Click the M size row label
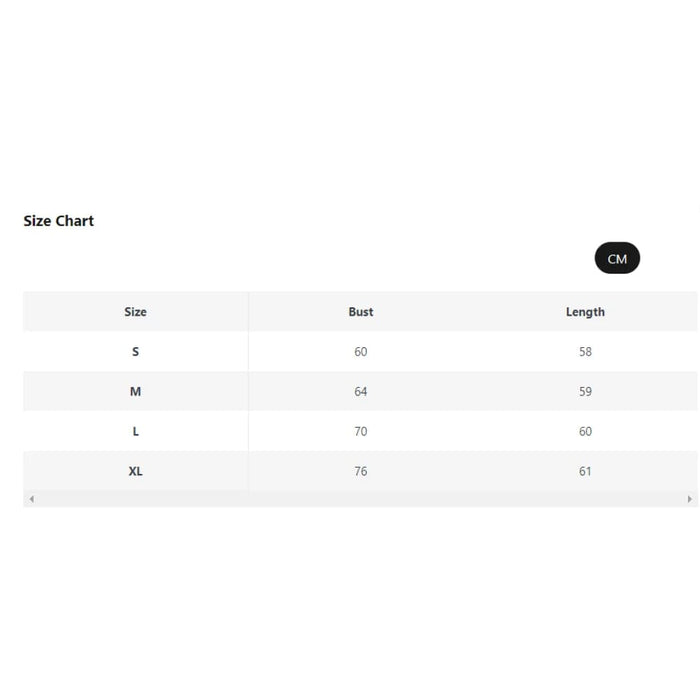The width and height of the screenshot is (700, 700). pos(136,392)
